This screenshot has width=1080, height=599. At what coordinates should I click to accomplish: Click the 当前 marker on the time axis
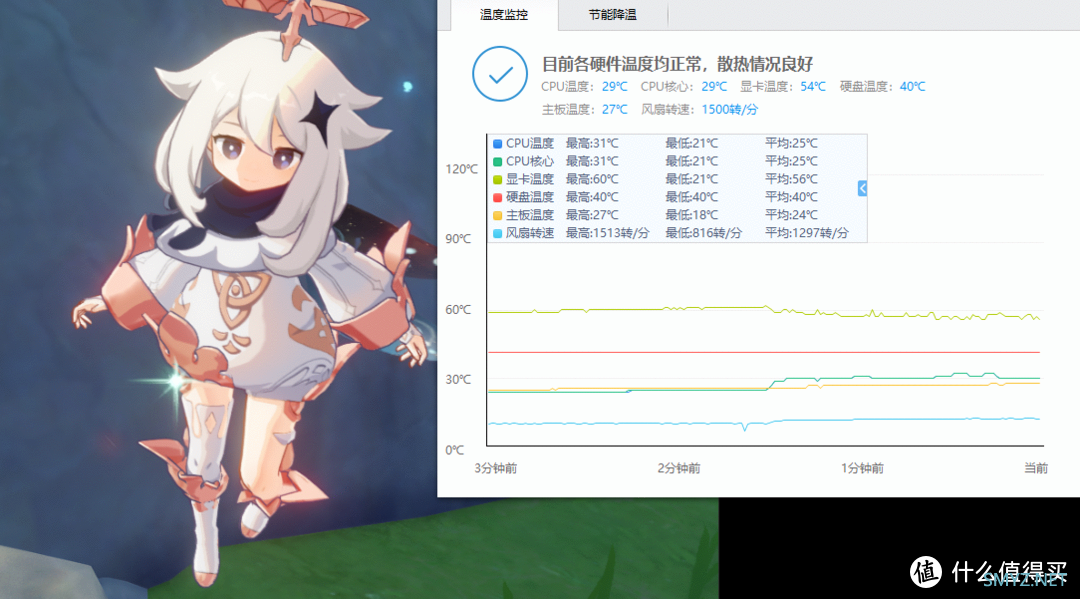point(1035,468)
